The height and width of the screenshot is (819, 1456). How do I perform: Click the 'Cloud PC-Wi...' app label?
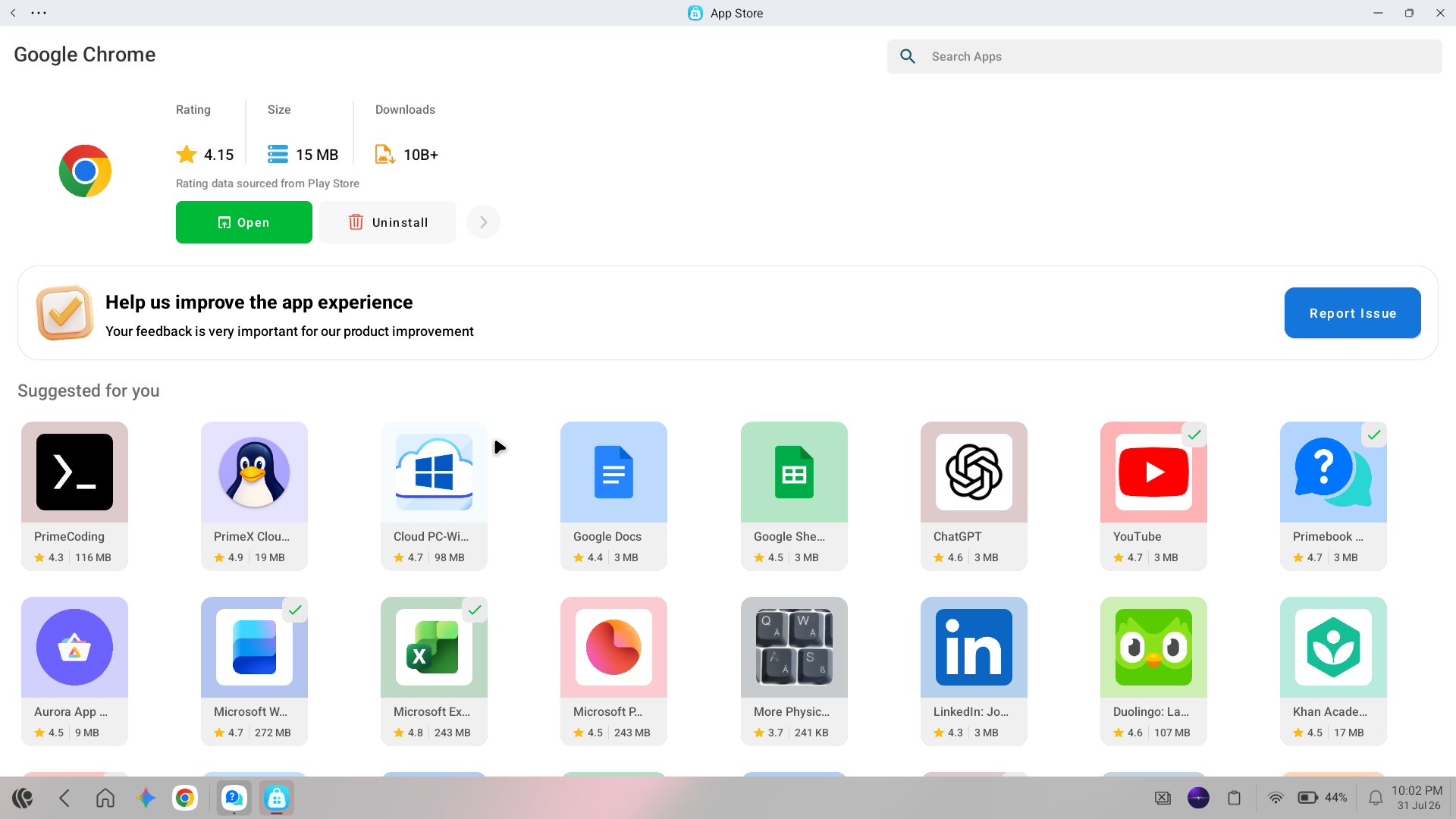coord(431,536)
